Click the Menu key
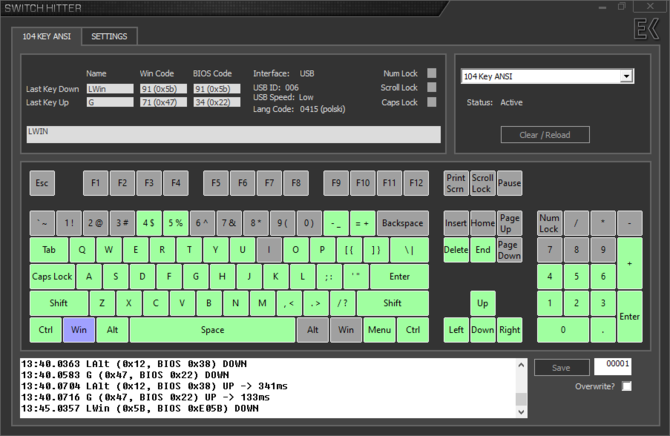 pyautogui.click(x=379, y=330)
